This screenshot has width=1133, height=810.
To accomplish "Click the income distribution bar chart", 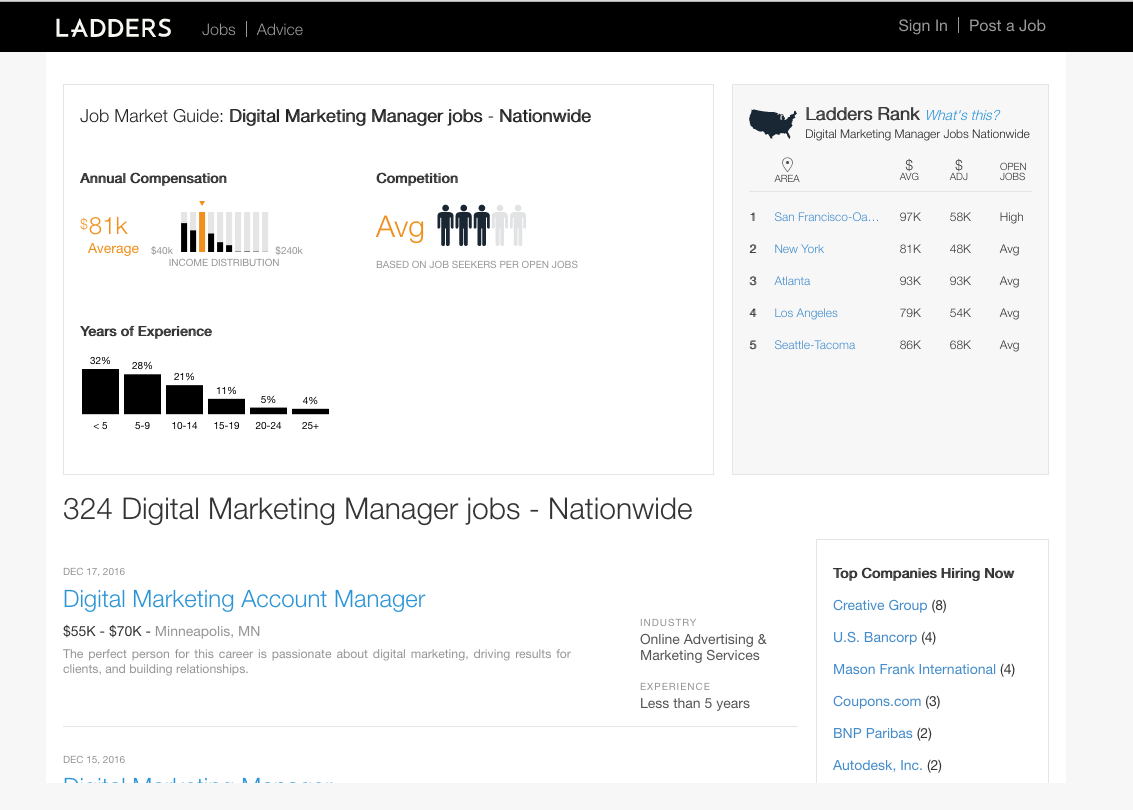I will [225, 230].
